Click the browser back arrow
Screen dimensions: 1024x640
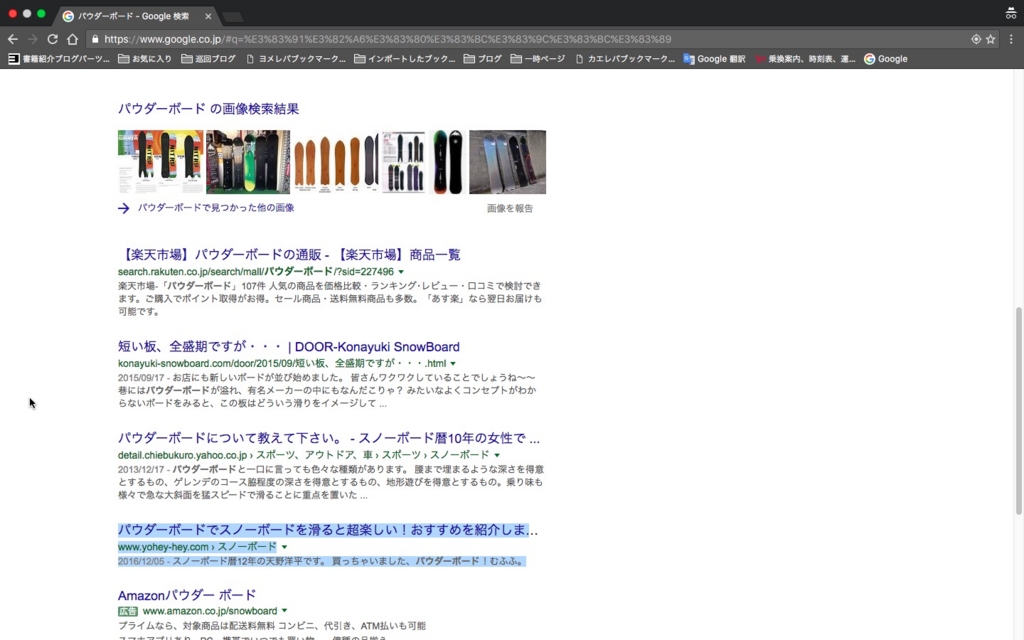pos(13,39)
